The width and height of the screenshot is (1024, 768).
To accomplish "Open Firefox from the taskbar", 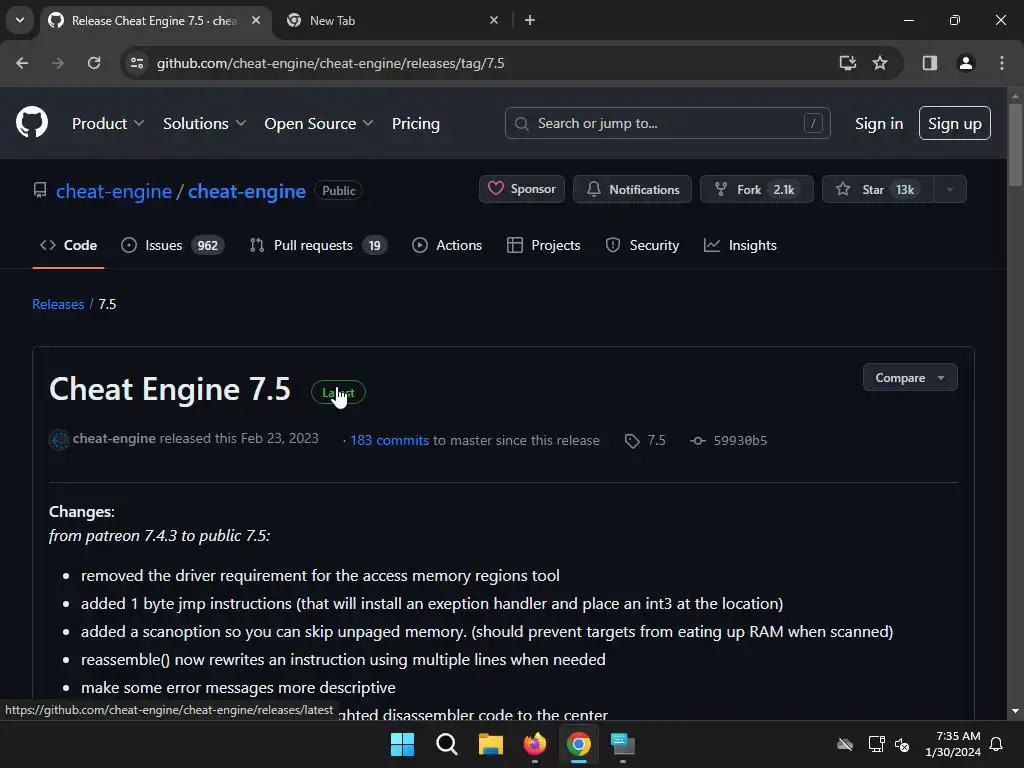I will (534, 744).
